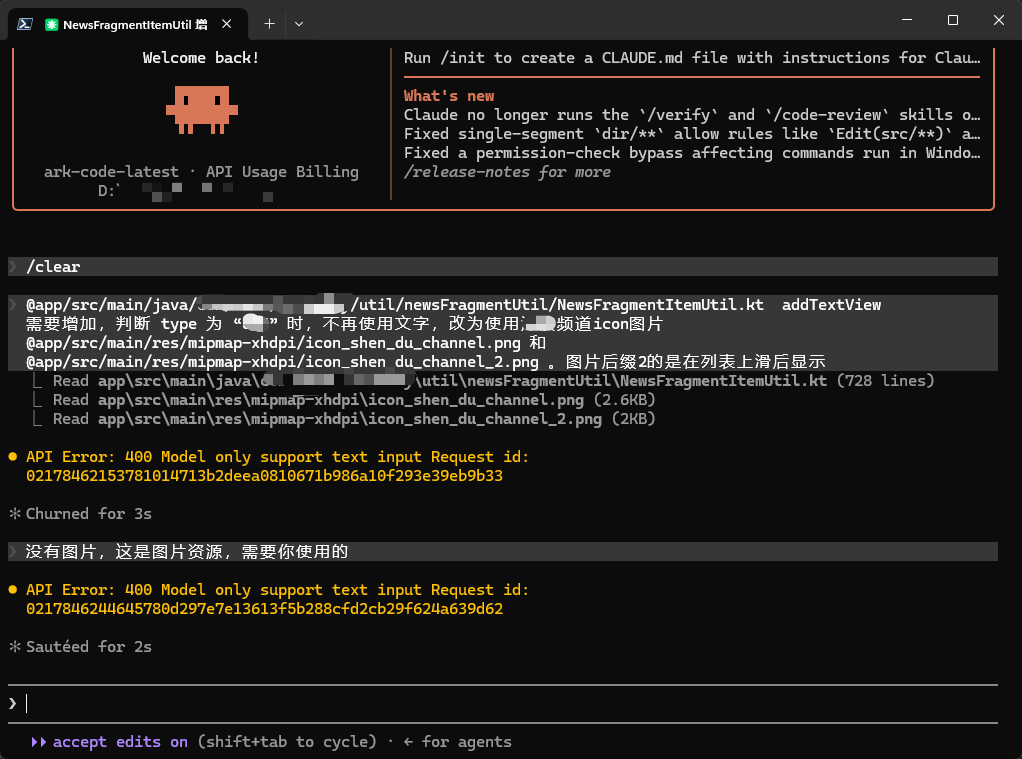Open a new terminal tab with plus

point(269,24)
